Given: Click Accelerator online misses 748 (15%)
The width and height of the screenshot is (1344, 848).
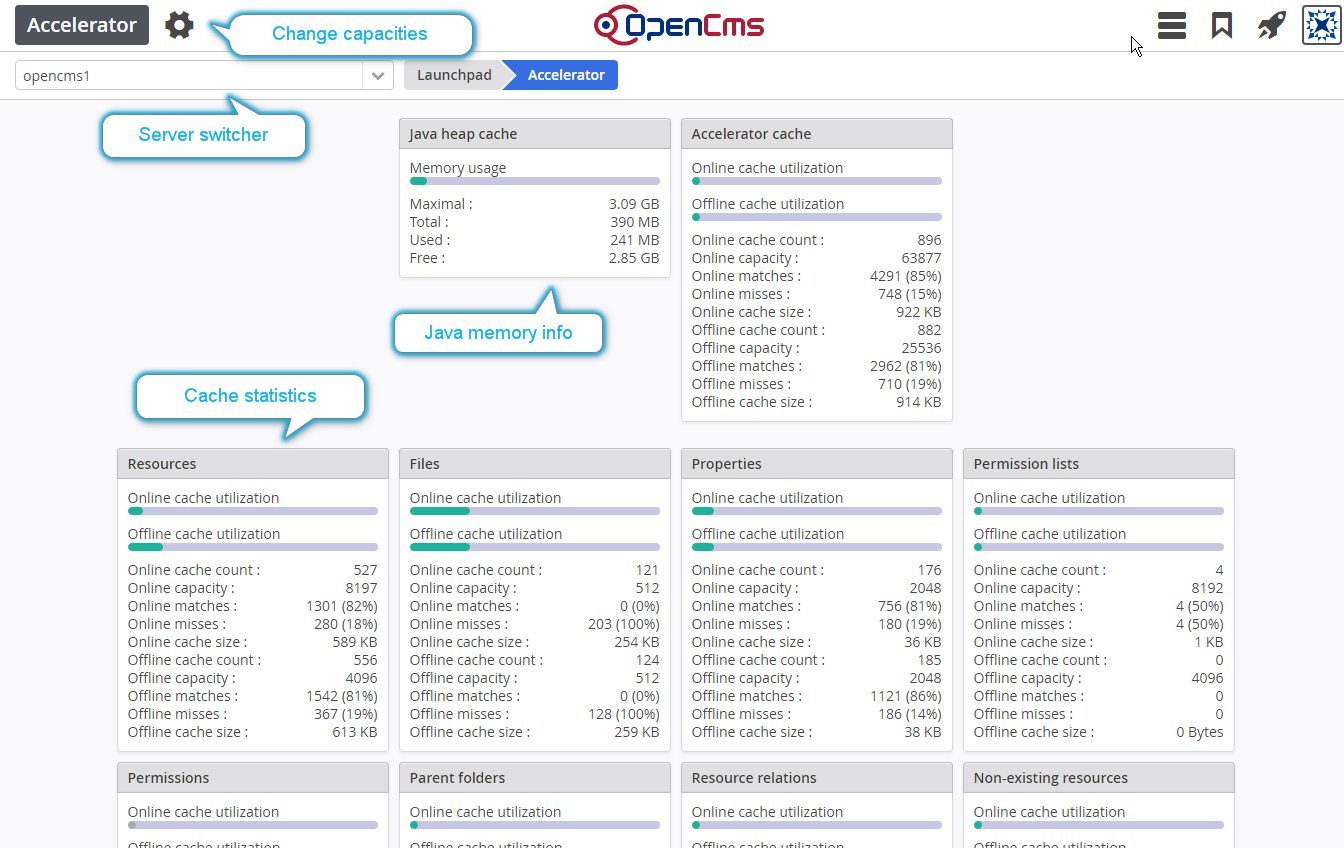Looking at the screenshot, I should tap(909, 294).
